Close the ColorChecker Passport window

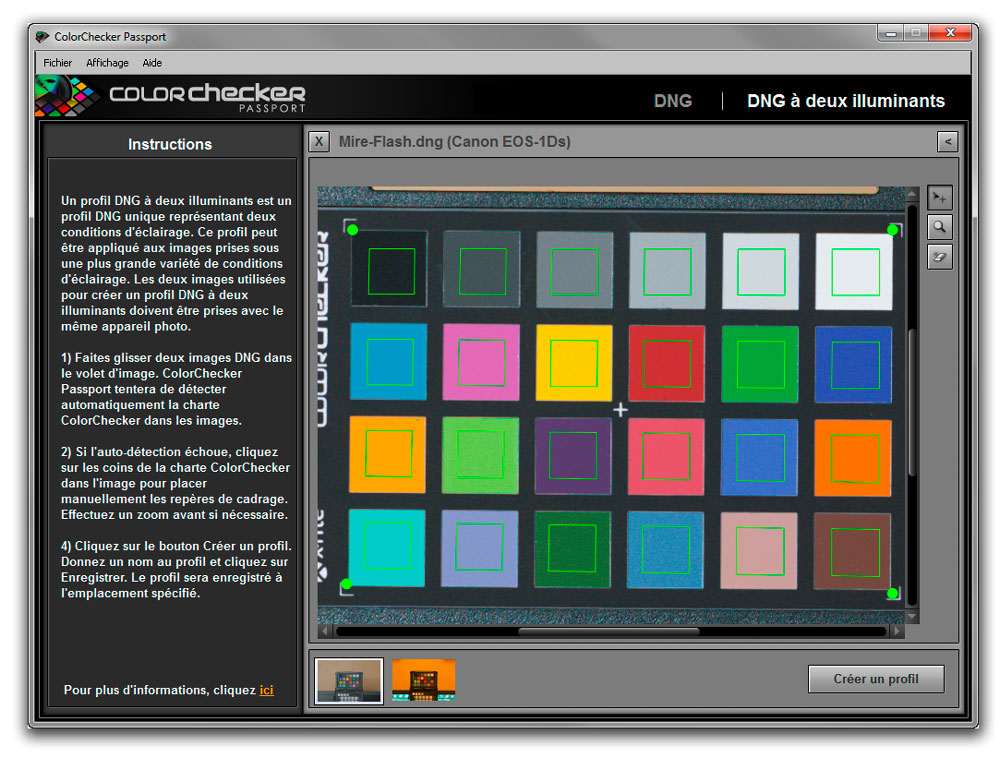point(950,33)
